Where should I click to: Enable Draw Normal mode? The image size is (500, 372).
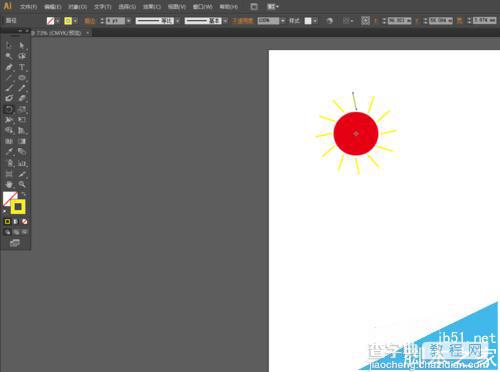click(x=7, y=232)
